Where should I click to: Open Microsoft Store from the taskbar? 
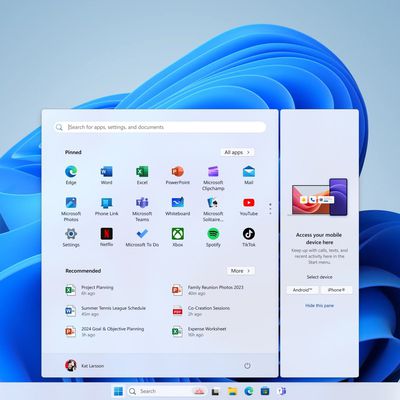(x=265, y=391)
